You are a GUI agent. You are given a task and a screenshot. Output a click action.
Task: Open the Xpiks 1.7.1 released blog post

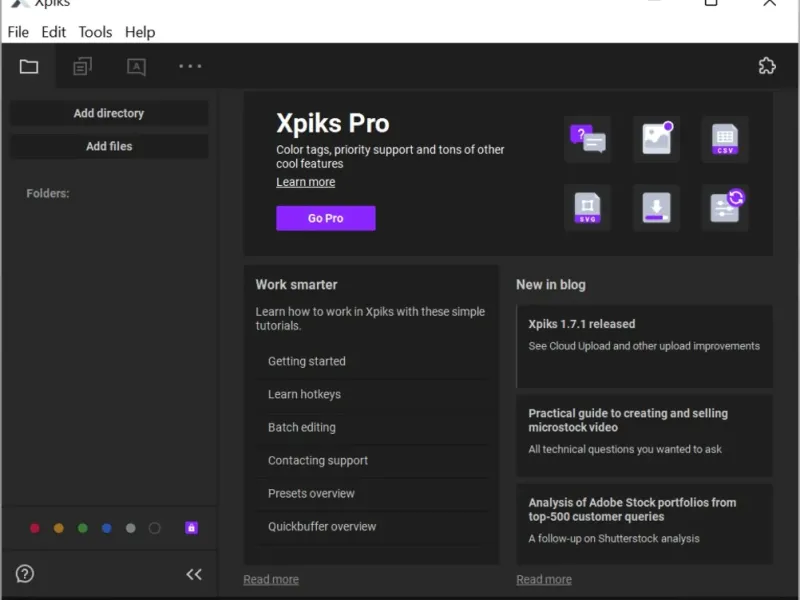click(644, 346)
